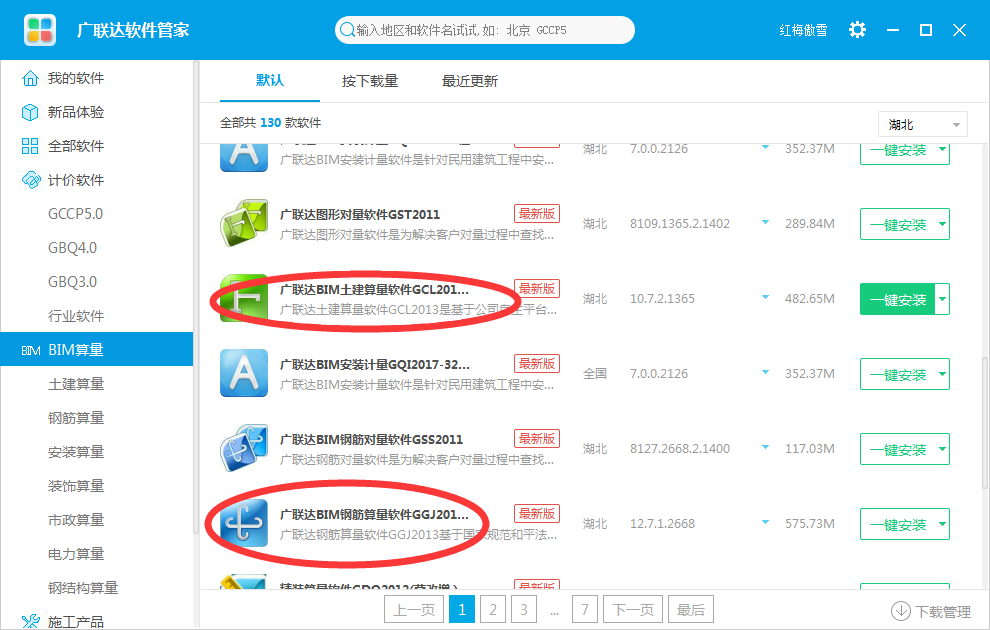Viewport: 990px width, 630px height.
Task: Select 安装算量 category
Action: click(x=76, y=452)
